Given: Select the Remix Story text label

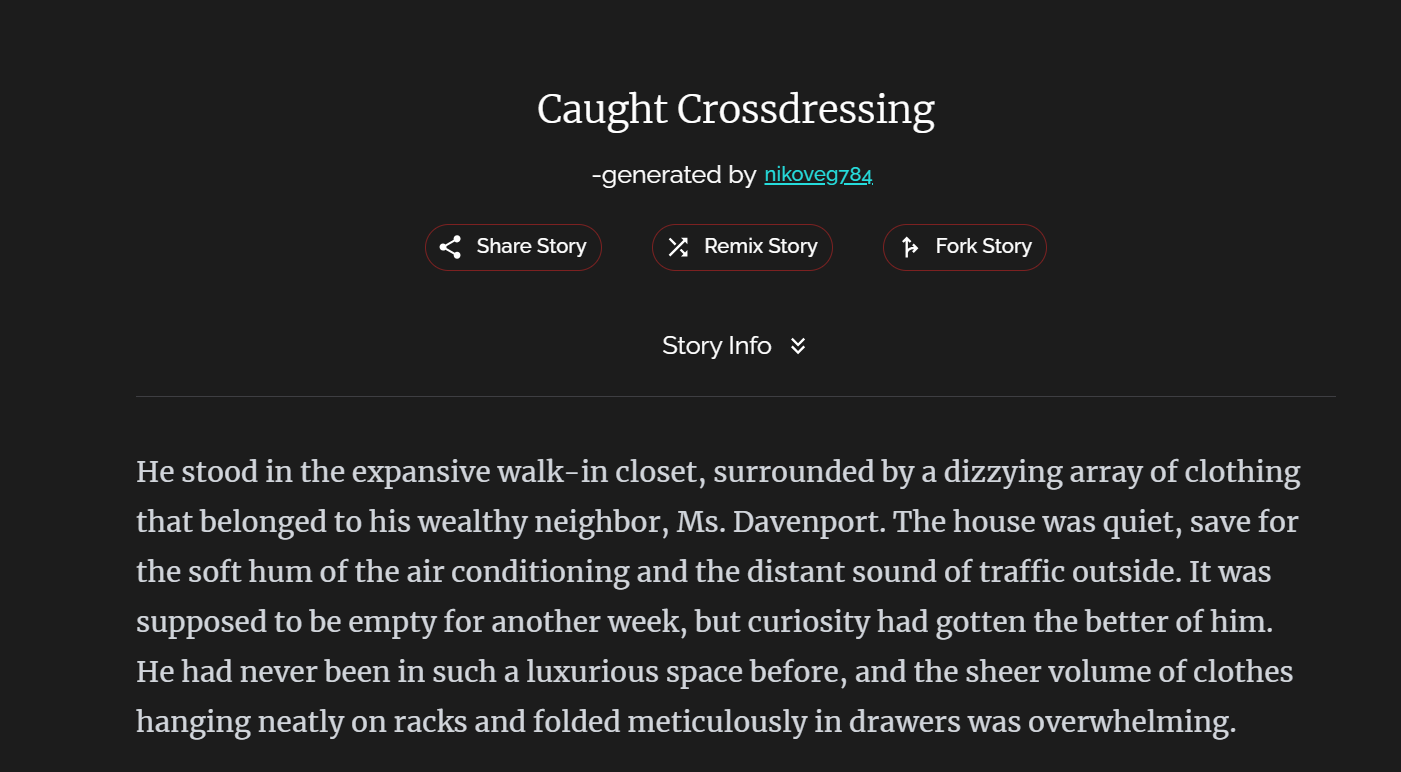Looking at the screenshot, I should tap(761, 246).
